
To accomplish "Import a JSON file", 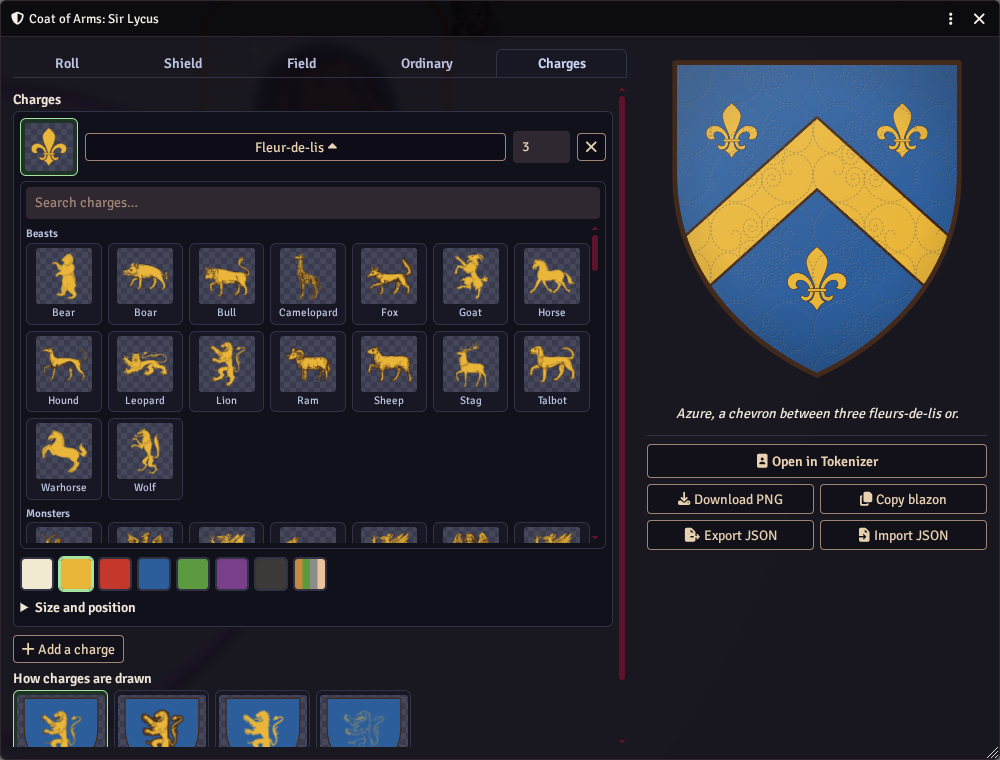I will tap(903, 535).
